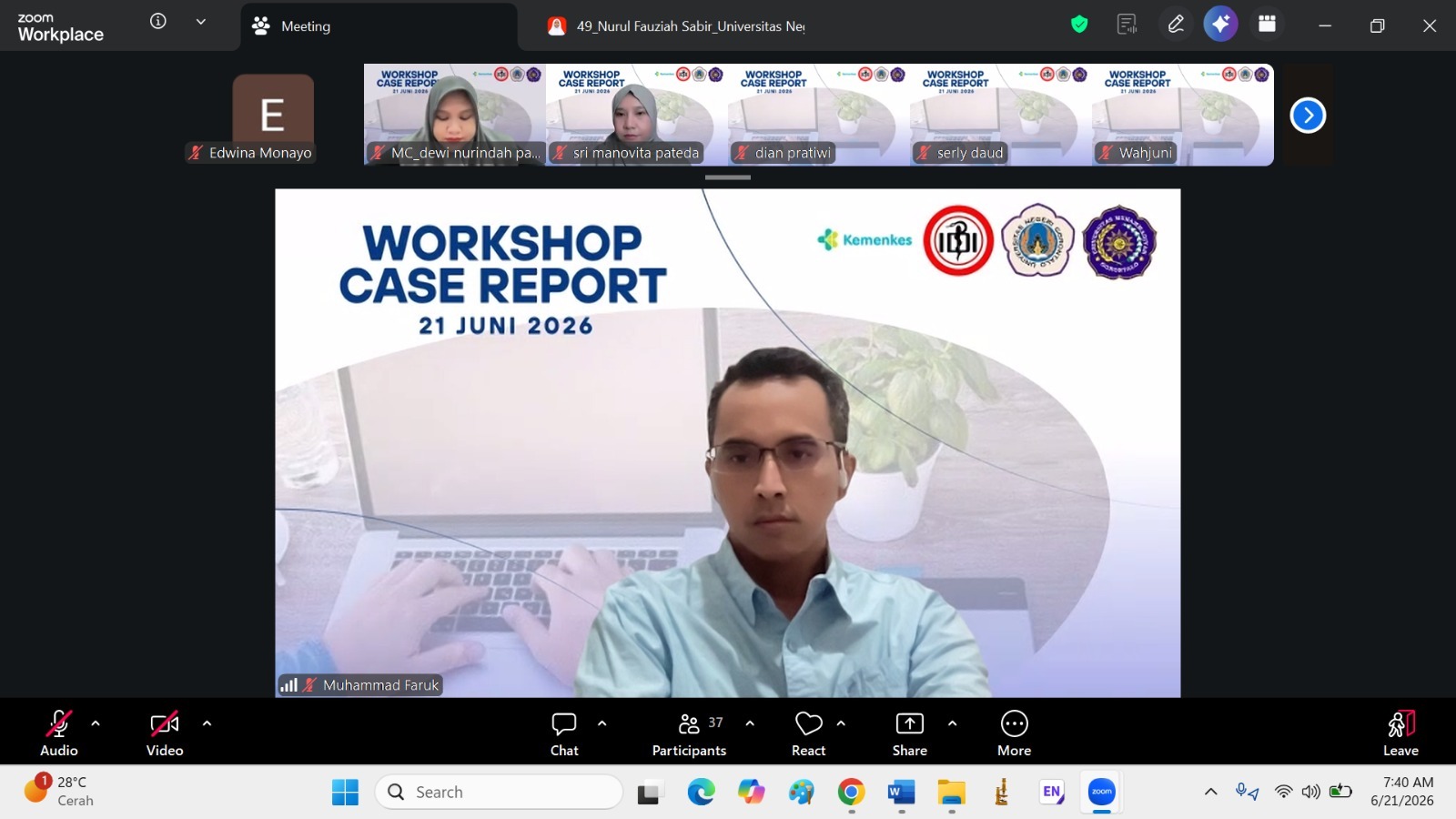Click the battery status tray icon

pyautogui.click(x=1340, y=792)
